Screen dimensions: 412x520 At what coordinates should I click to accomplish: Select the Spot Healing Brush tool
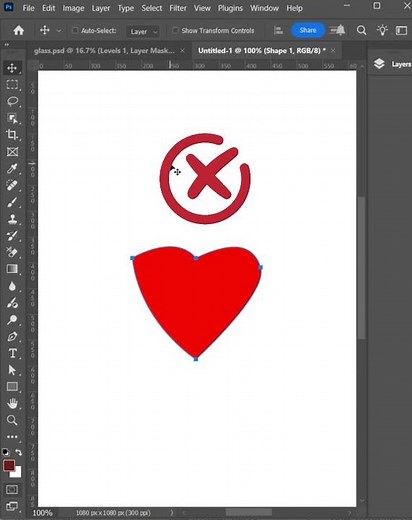[x=12, y=185]
